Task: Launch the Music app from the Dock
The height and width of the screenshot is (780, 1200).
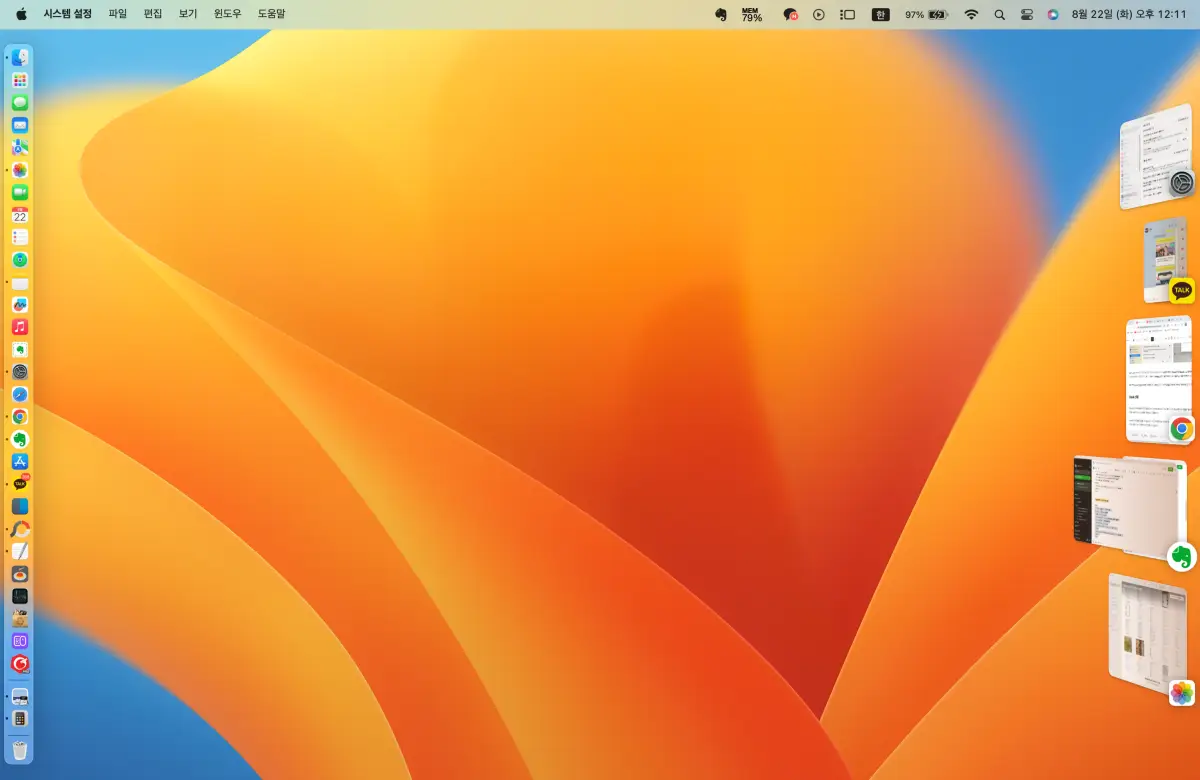Action: [x=20, y=327]
